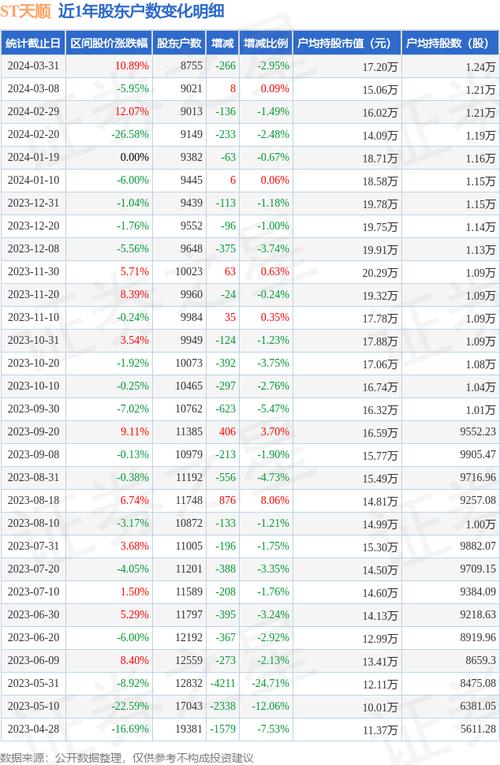Click the 户均持股数（股） column header

(450, 43)
